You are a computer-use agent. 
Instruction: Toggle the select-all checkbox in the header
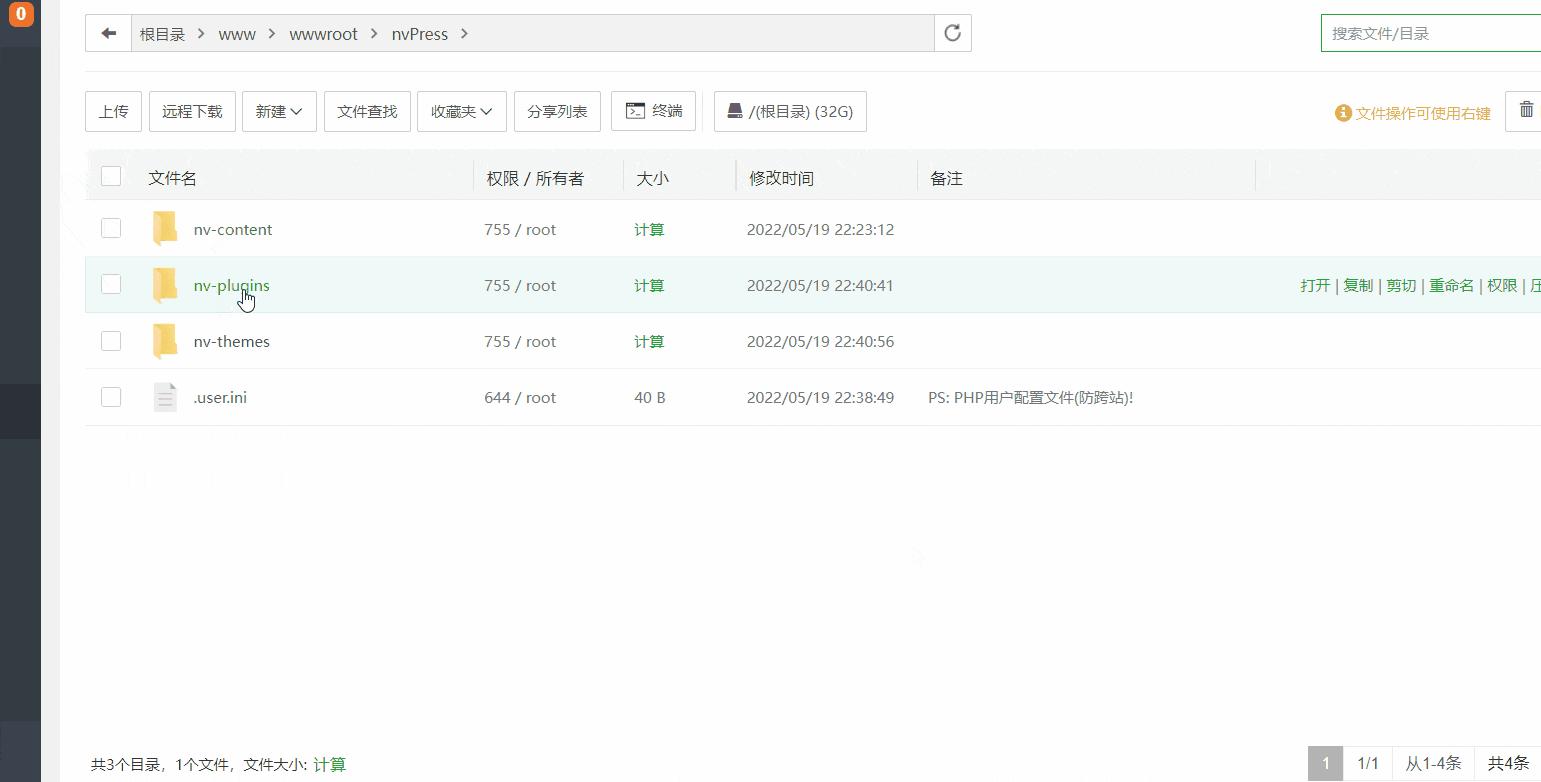(x=110, y=175)
